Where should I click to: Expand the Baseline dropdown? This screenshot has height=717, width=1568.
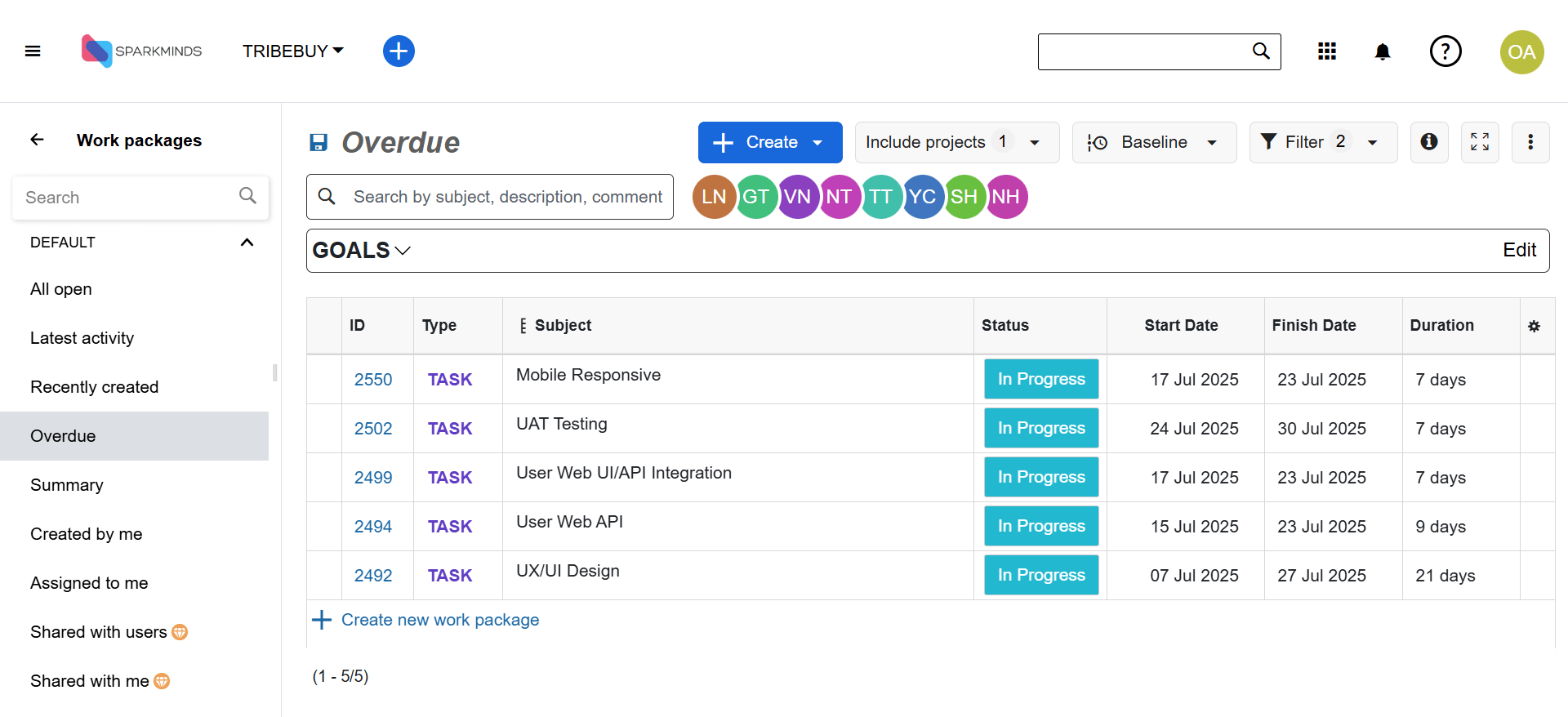pos(1154,142)
